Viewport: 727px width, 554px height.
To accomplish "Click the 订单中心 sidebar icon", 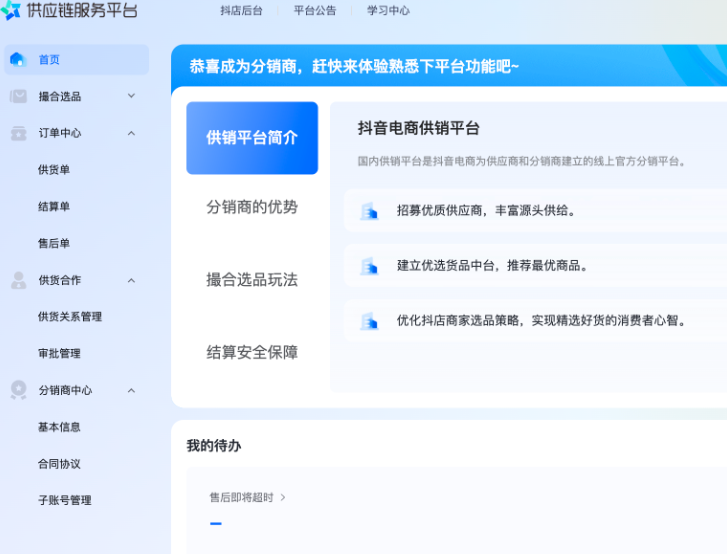I will (x=18, y=133).
